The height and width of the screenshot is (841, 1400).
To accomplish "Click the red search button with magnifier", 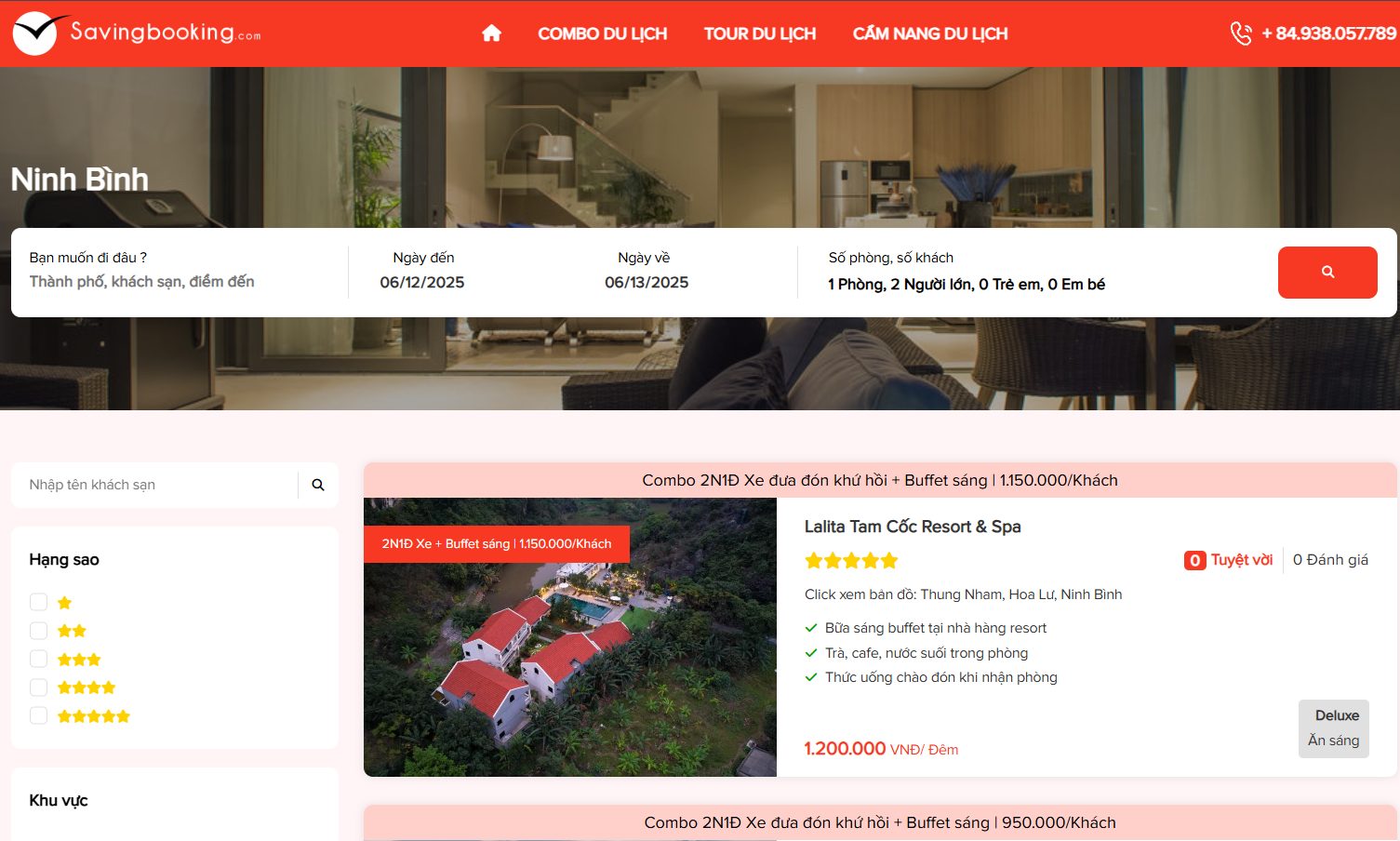I will [x=1327, y=273].
